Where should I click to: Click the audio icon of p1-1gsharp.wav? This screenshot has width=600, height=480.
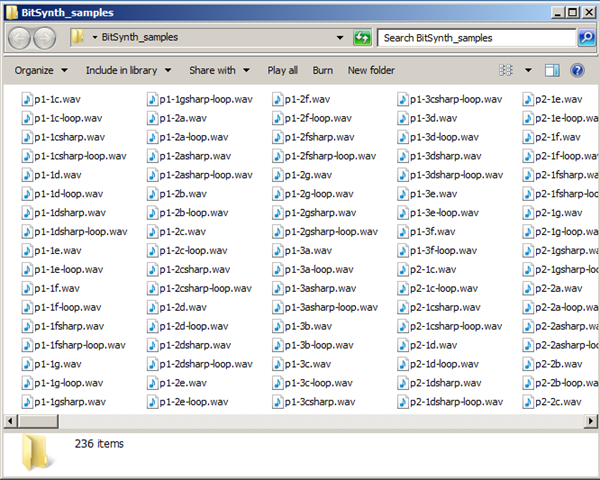27,402
